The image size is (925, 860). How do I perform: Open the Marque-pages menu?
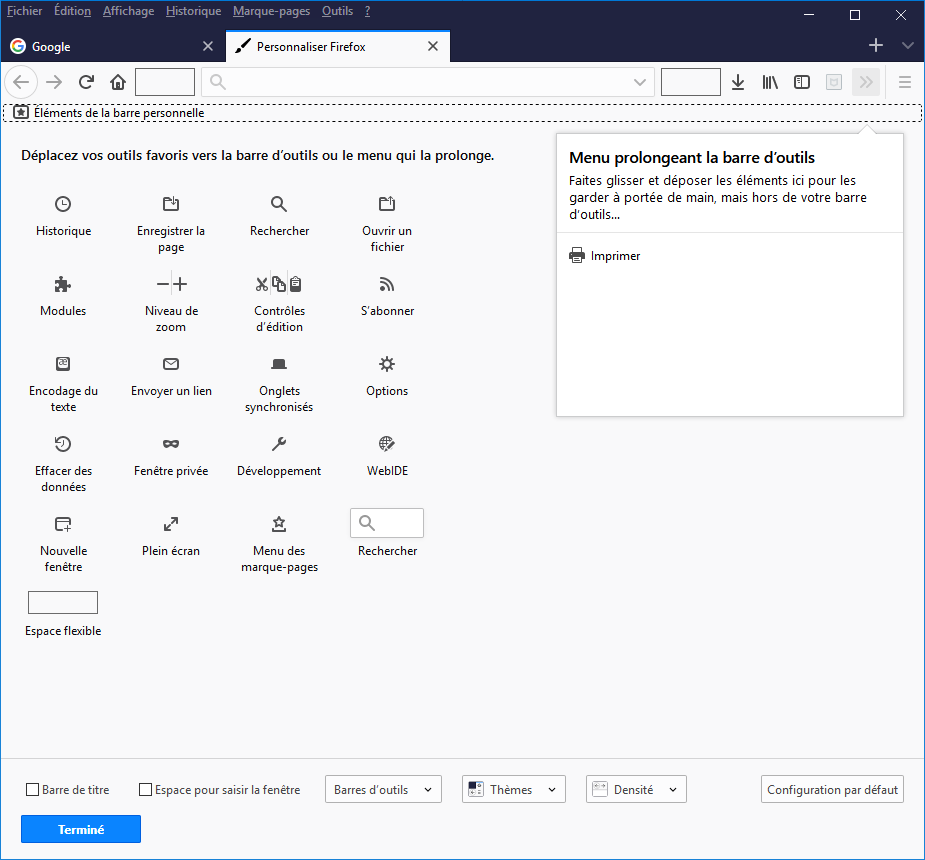coord(271,11)
